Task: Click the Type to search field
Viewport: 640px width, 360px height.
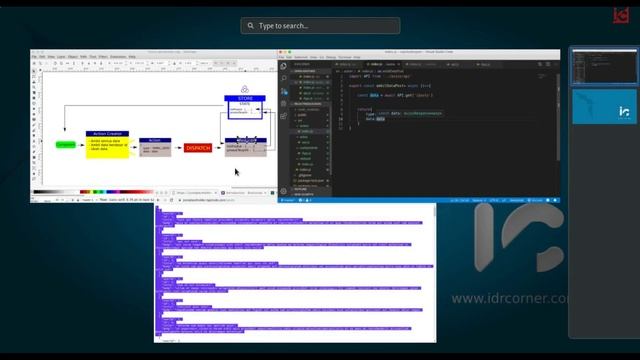Action: pos(320,26)
